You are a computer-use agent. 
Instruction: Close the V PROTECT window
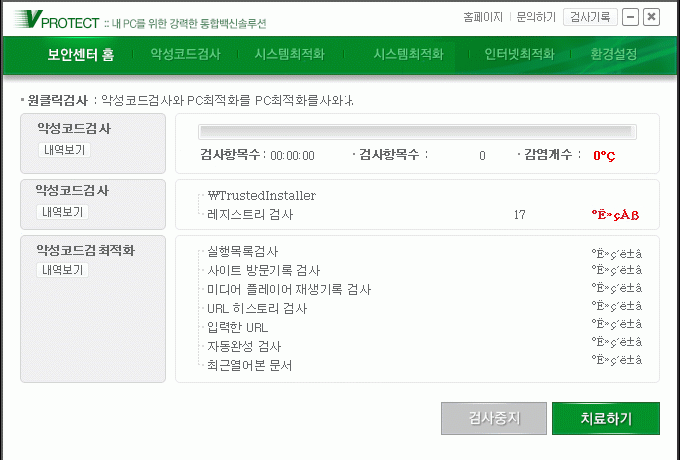click(x=651, y=17)
